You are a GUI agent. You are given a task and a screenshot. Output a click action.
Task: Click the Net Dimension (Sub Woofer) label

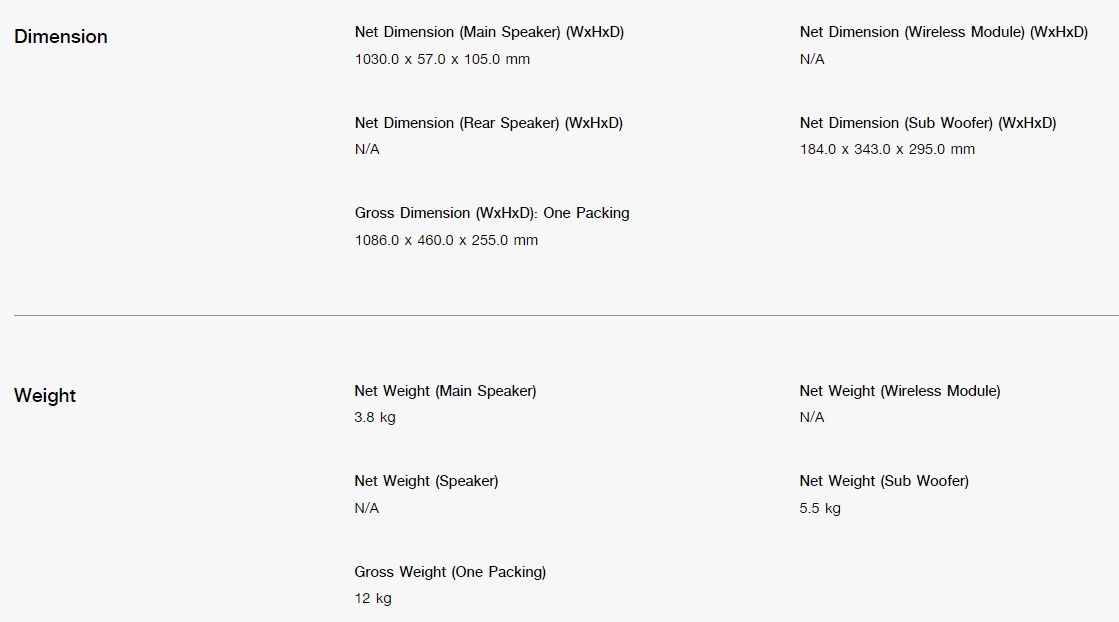(928, 123)
